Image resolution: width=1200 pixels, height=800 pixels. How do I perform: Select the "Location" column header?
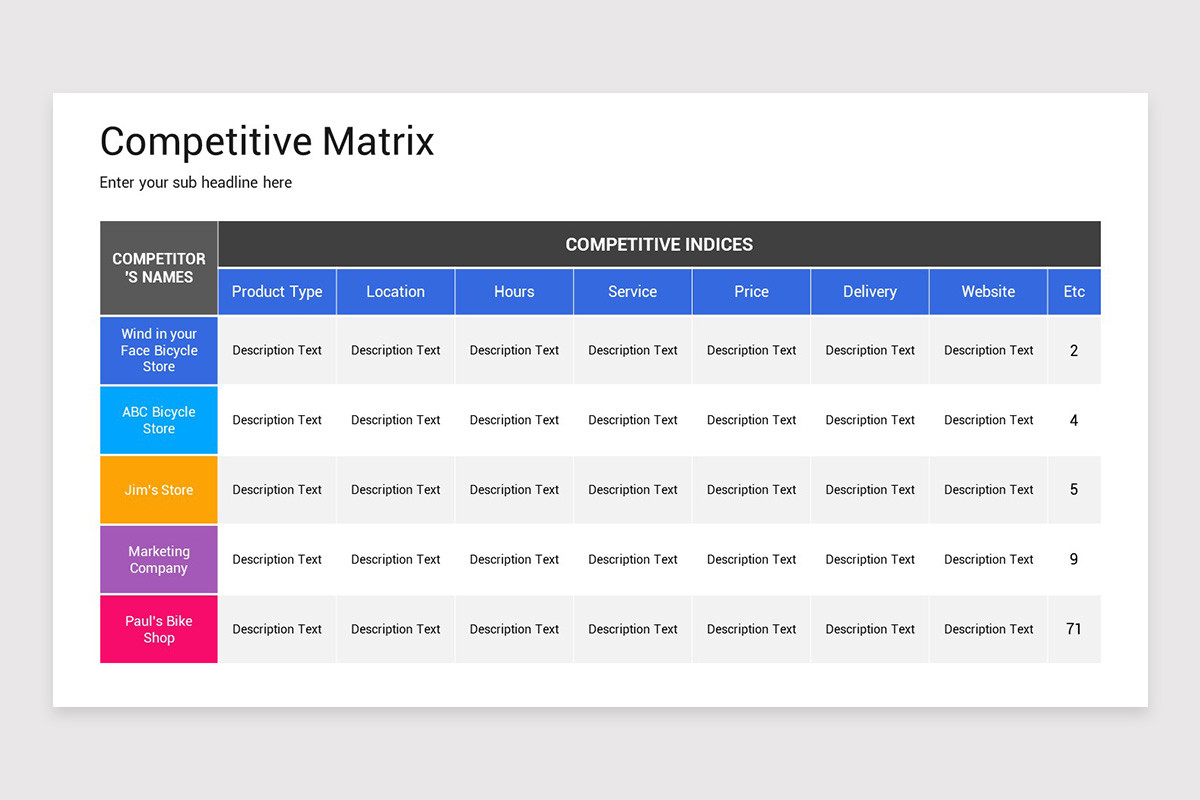(x=395, y=291)
